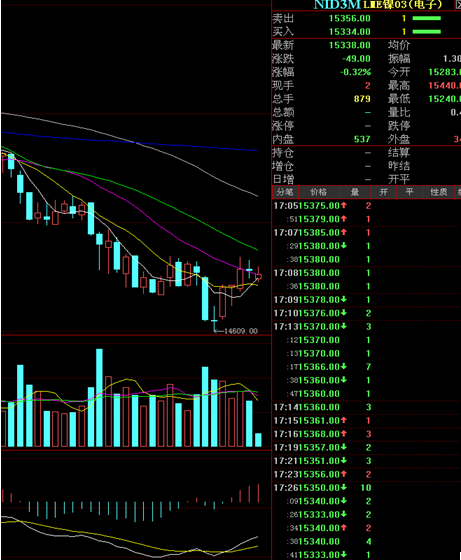Click the latest price 15338.00
Viewport: 461px width, 560px height.
pos(349,45)
